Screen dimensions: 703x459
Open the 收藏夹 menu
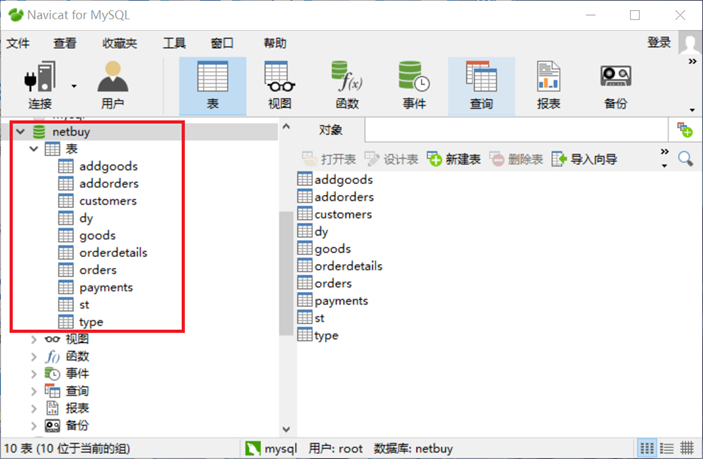tap(119, 43)
